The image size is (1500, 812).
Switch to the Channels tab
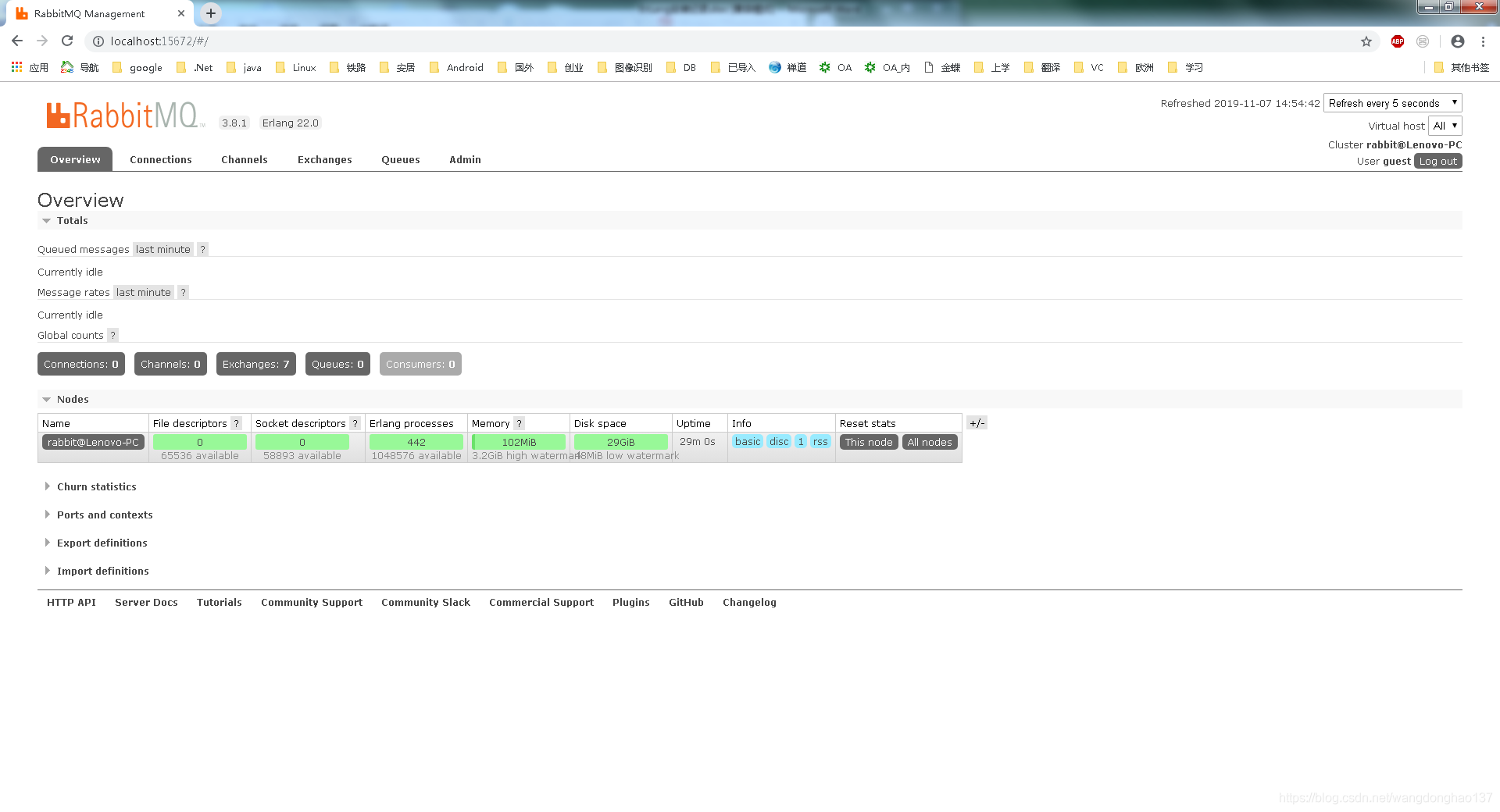tap(245, 159)
